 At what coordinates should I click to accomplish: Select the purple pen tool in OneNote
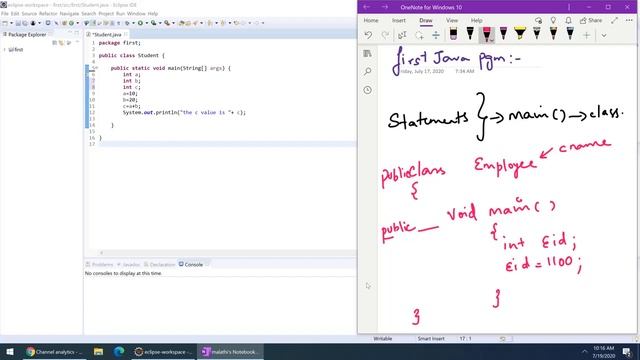pos(503,34)
